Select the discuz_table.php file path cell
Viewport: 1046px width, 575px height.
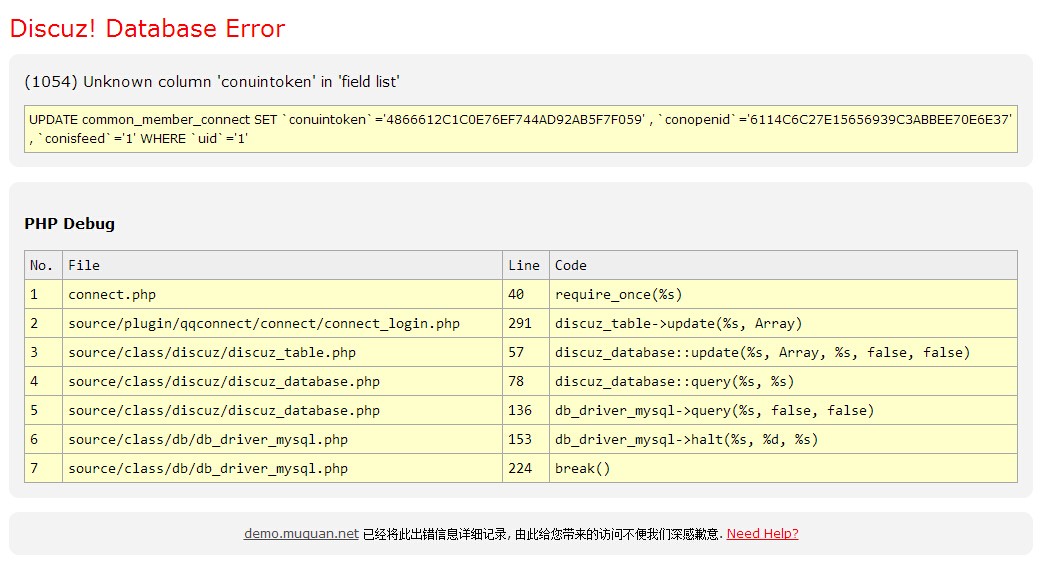point(212,352)
